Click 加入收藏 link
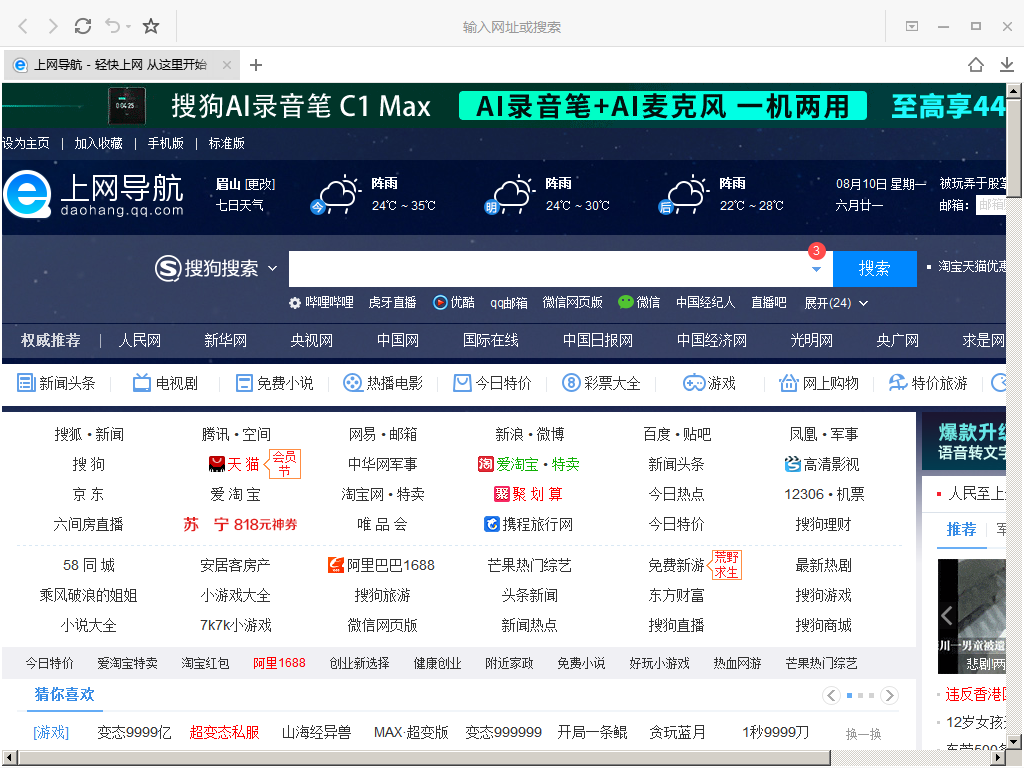 point(99,144)
